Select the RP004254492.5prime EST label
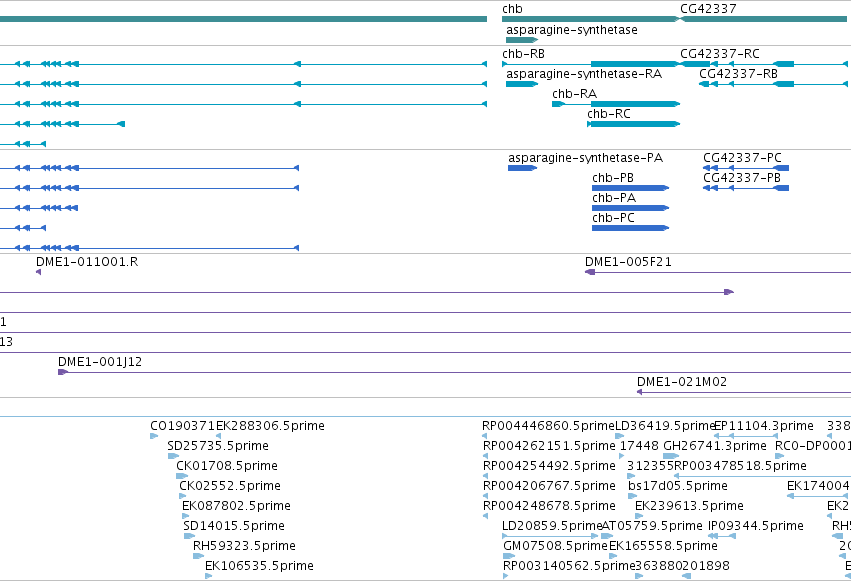 click(549, 466)
